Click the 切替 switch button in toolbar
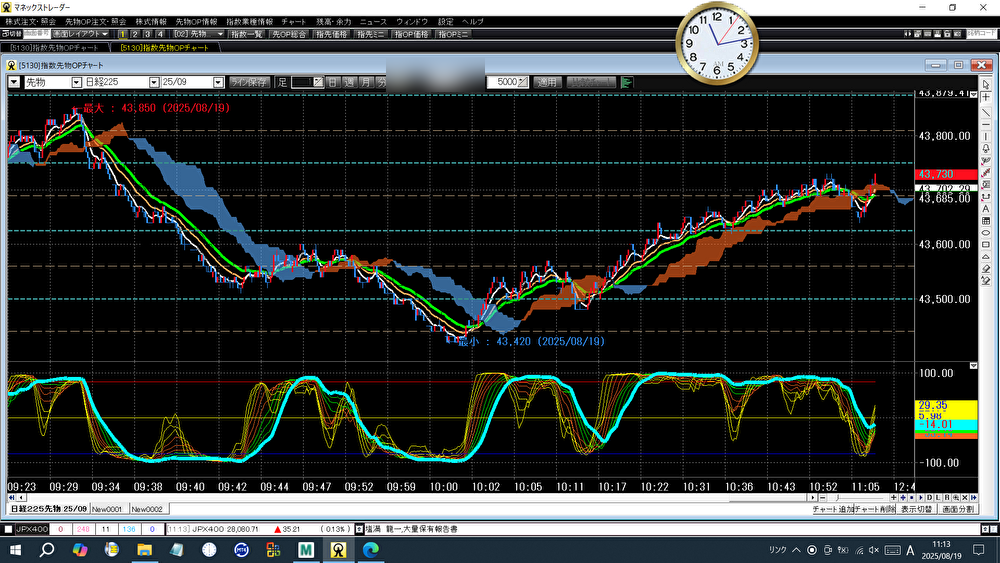1000x563 pixels. (12, 34)
